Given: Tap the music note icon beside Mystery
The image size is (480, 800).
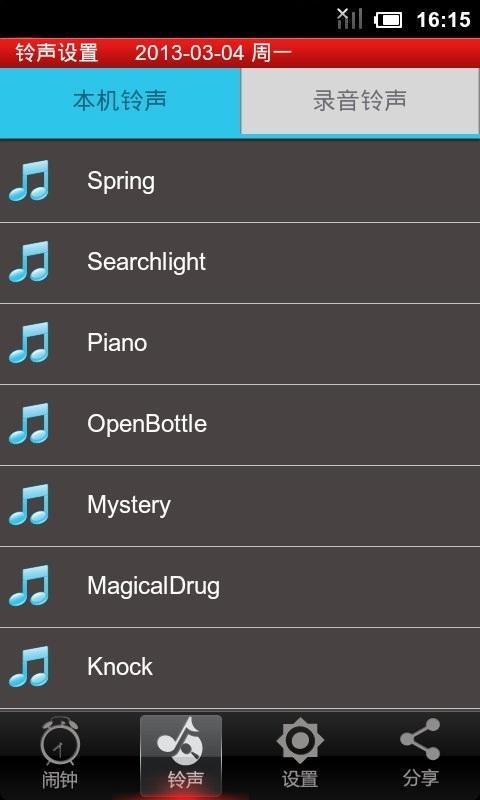Looking at the screenshot, I should click(29, 505).
